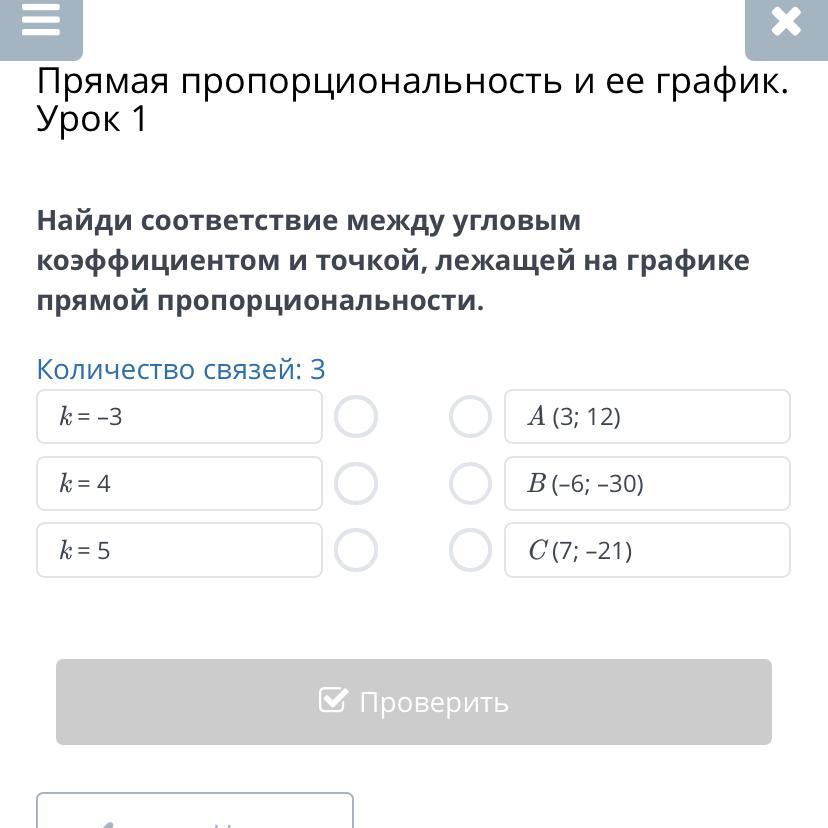Close the lesson with the X icon
Viewport: 828px width, 828px height.
pos(786,22)
